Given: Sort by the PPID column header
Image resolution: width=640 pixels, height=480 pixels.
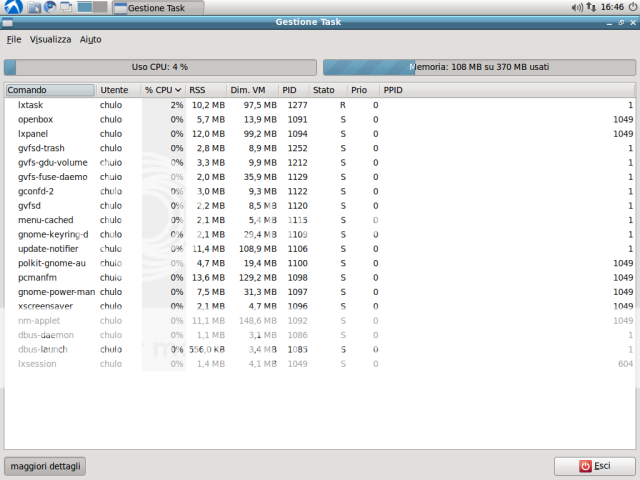Looking at the screenshot, I should coord(507,90).
